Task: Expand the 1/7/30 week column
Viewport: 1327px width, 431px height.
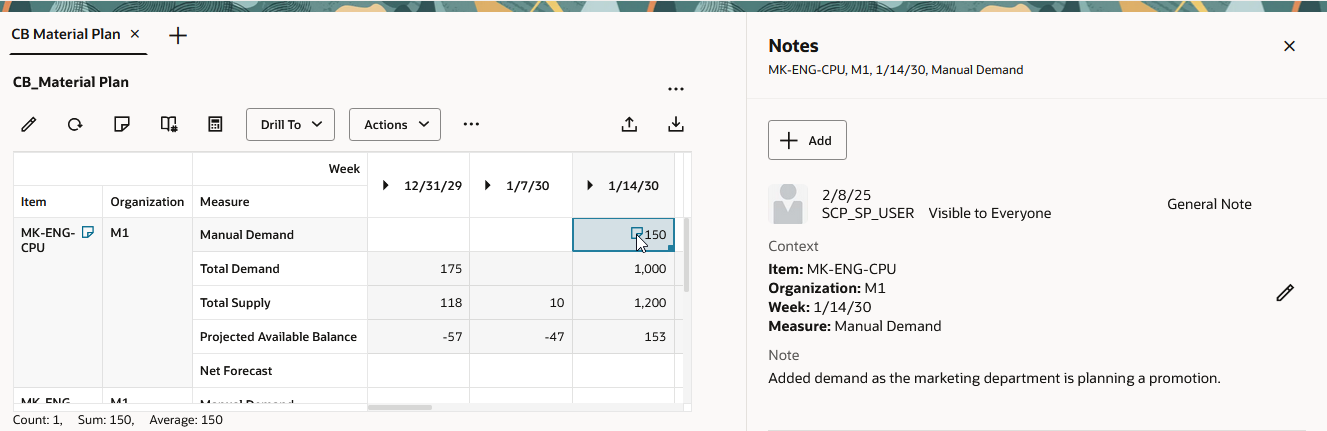Action: [x=488, y=185]
